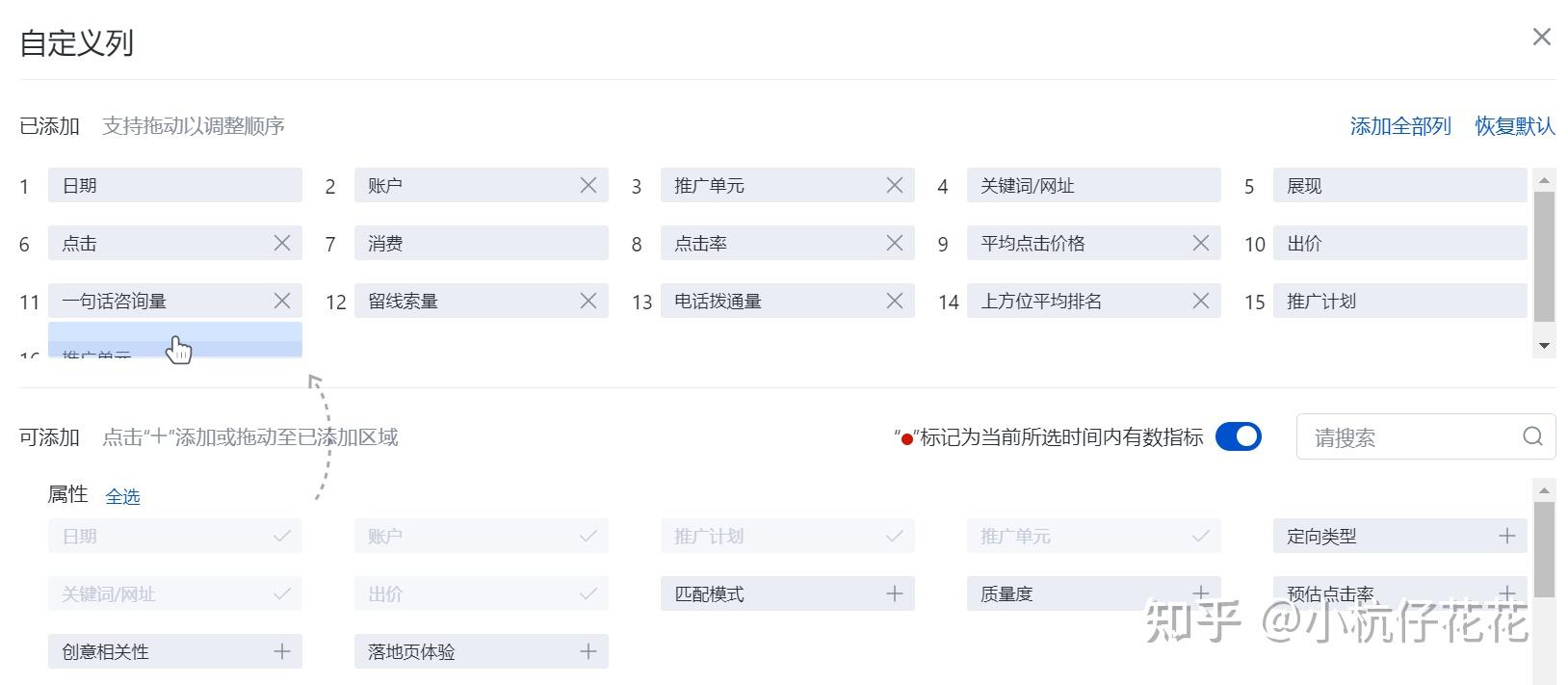Remove the 留线索量 column with its X
This screenshot has height=685, width=1568.
tap(588, 301)
